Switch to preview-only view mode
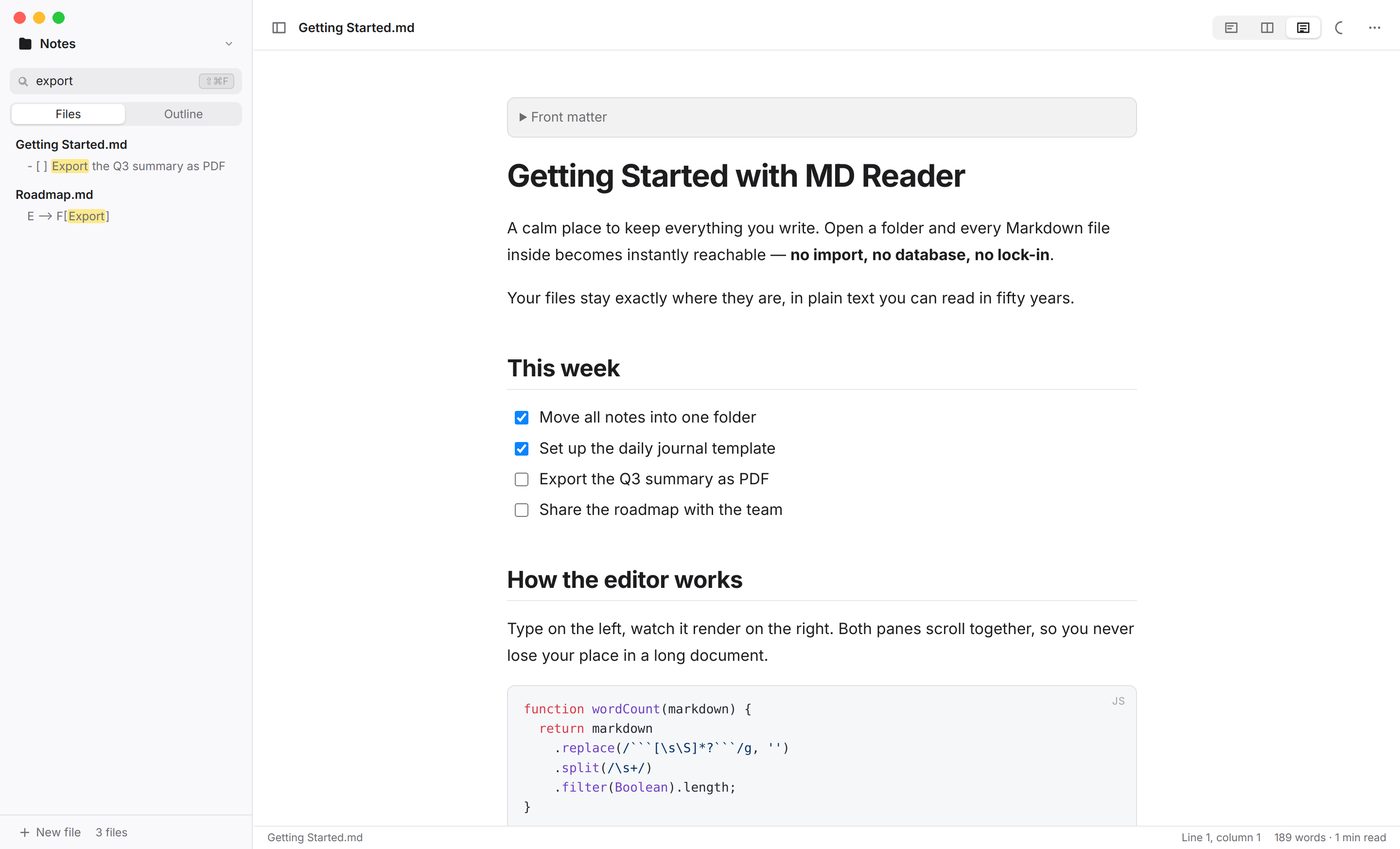This screenshot has width=1400, height=849. click(1303, 28)
